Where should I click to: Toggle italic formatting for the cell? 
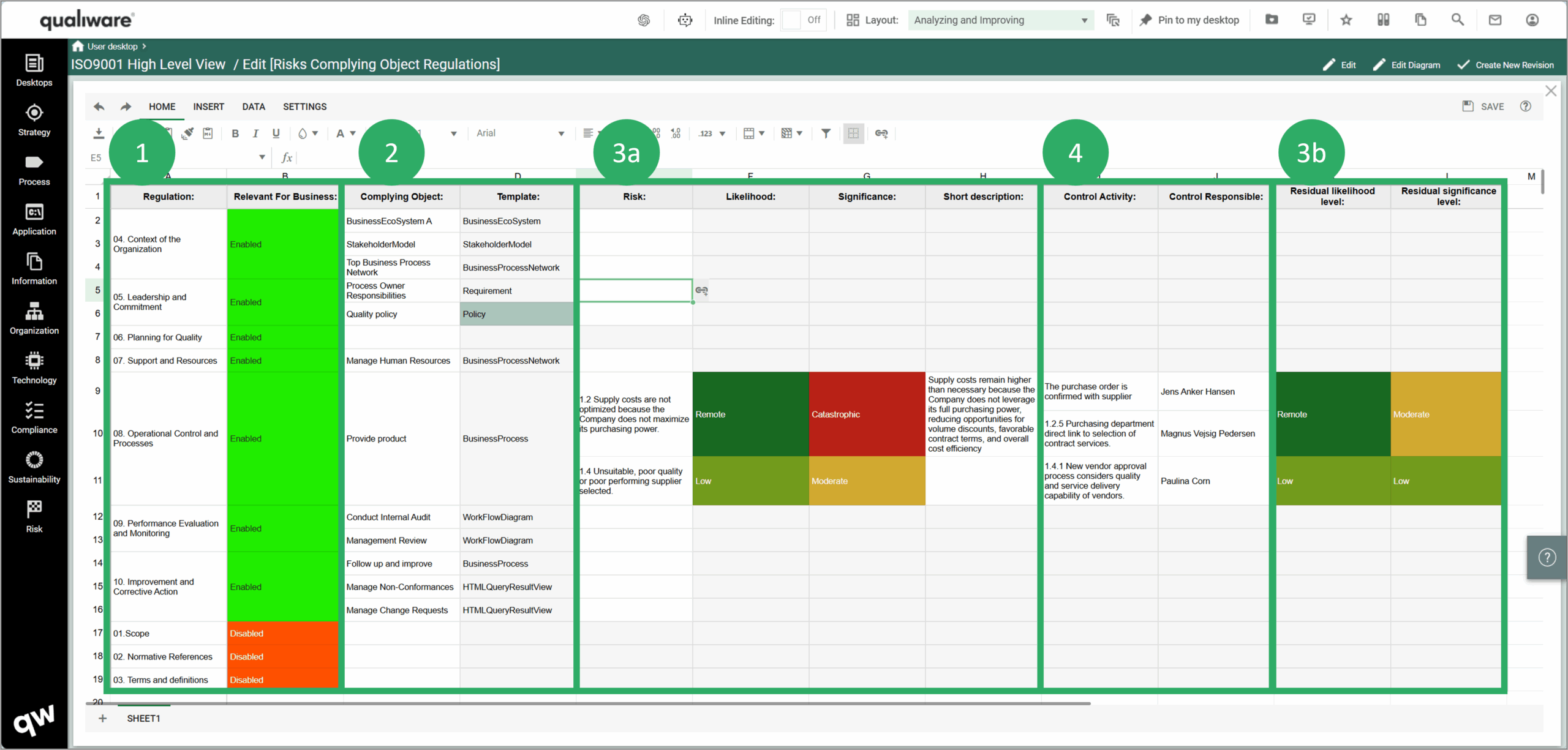(255, 133)
